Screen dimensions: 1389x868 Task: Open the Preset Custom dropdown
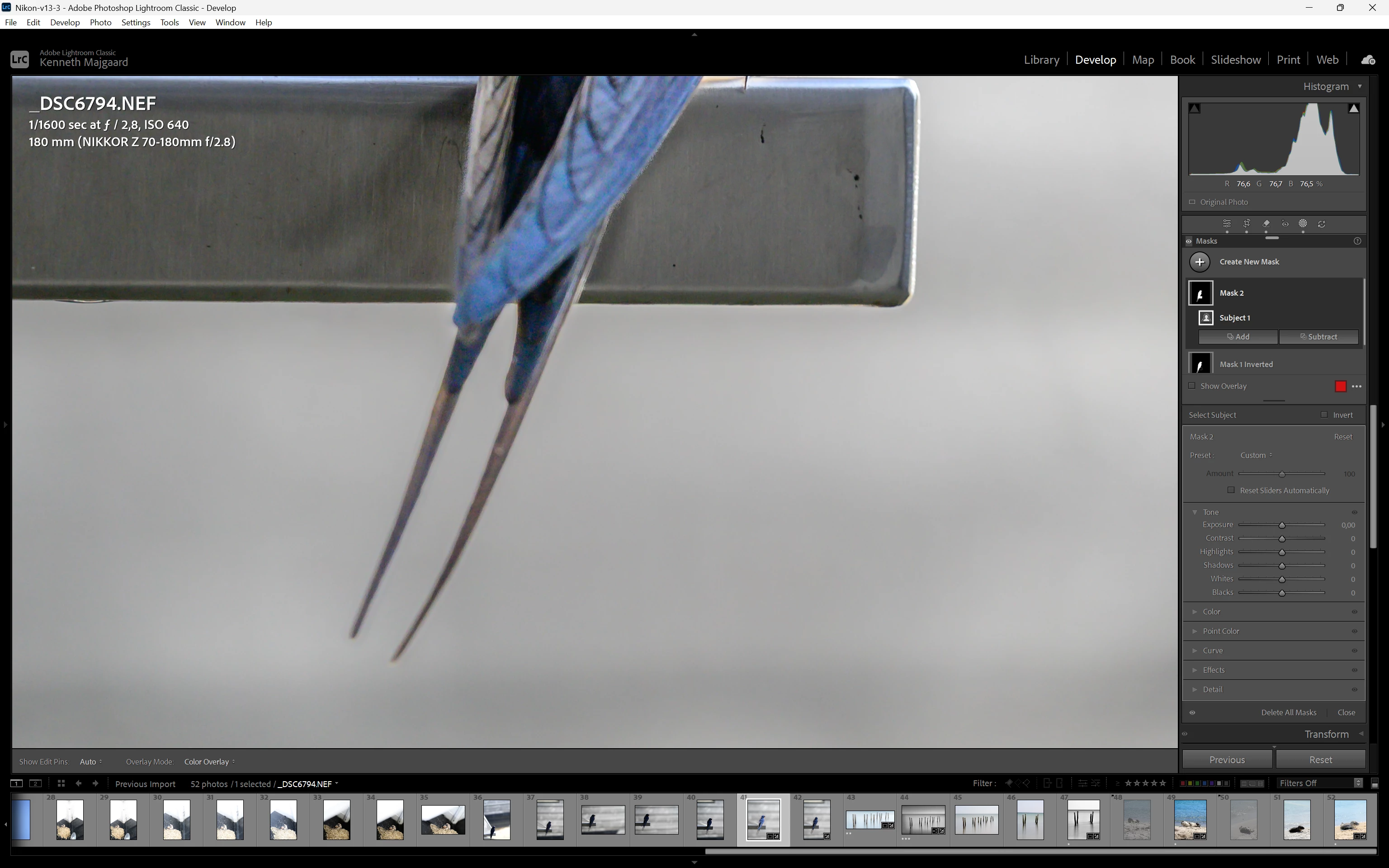1256,455
